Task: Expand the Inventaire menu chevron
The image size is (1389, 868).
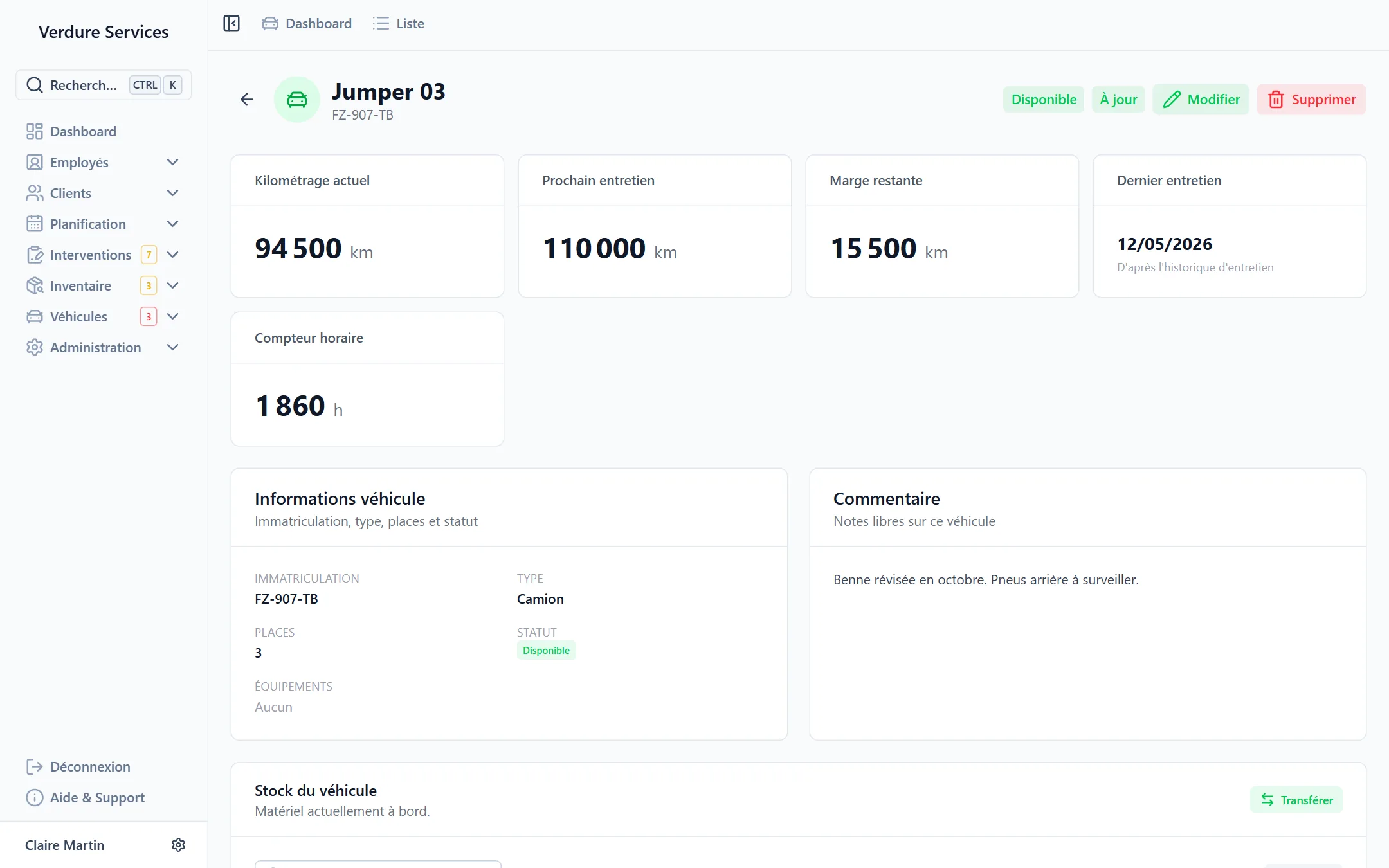Action: [172, 285]
